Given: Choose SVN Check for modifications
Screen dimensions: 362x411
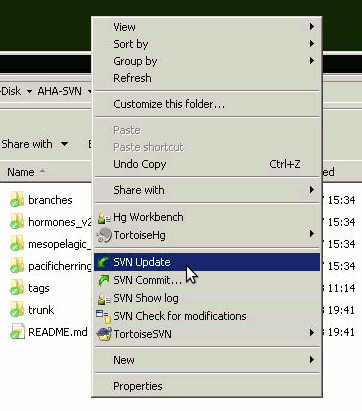Looking at the screenshot, I should pos(207,316).
